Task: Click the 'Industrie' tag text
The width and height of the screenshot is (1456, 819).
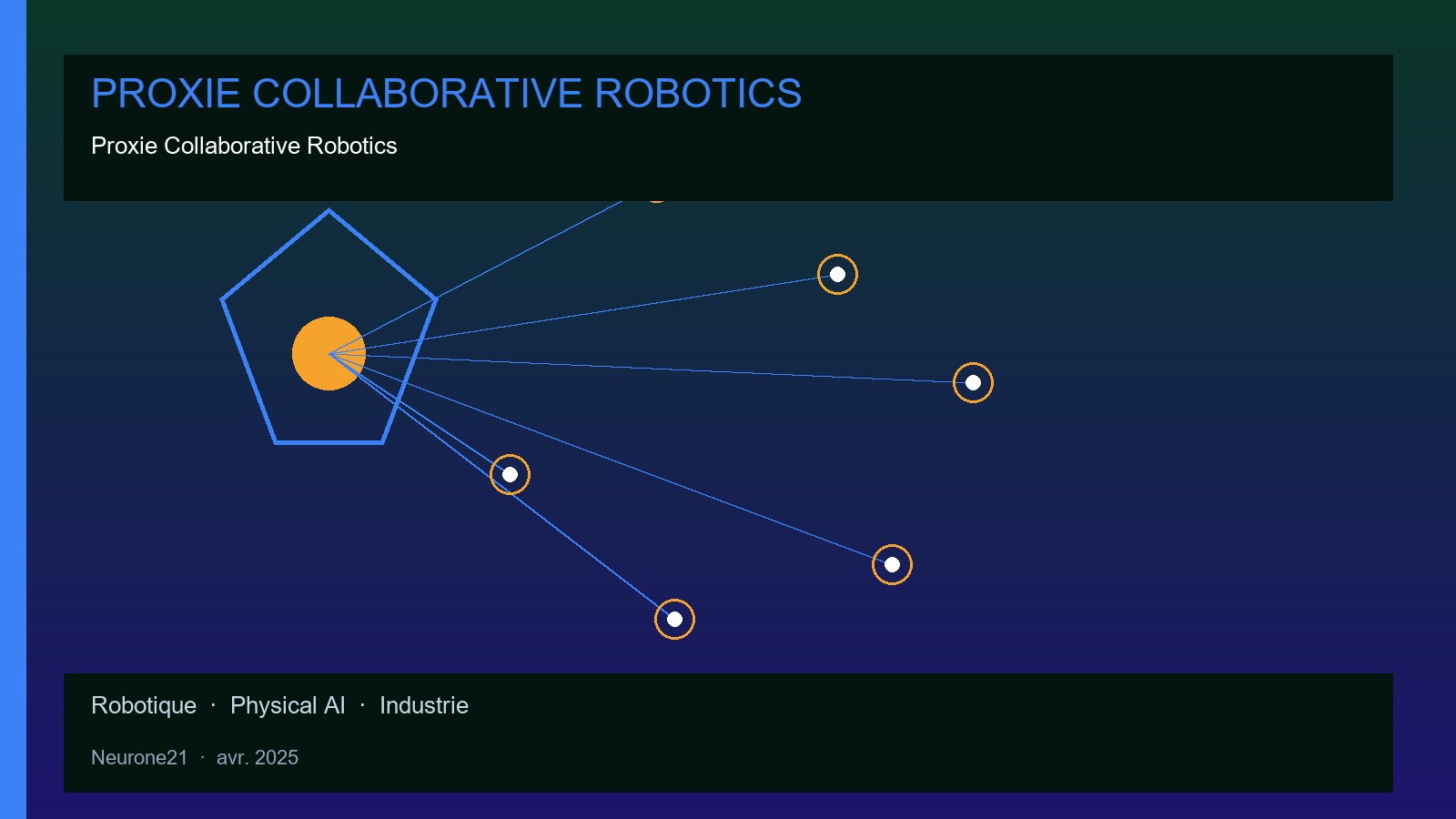Action: [x=424, y=705]
